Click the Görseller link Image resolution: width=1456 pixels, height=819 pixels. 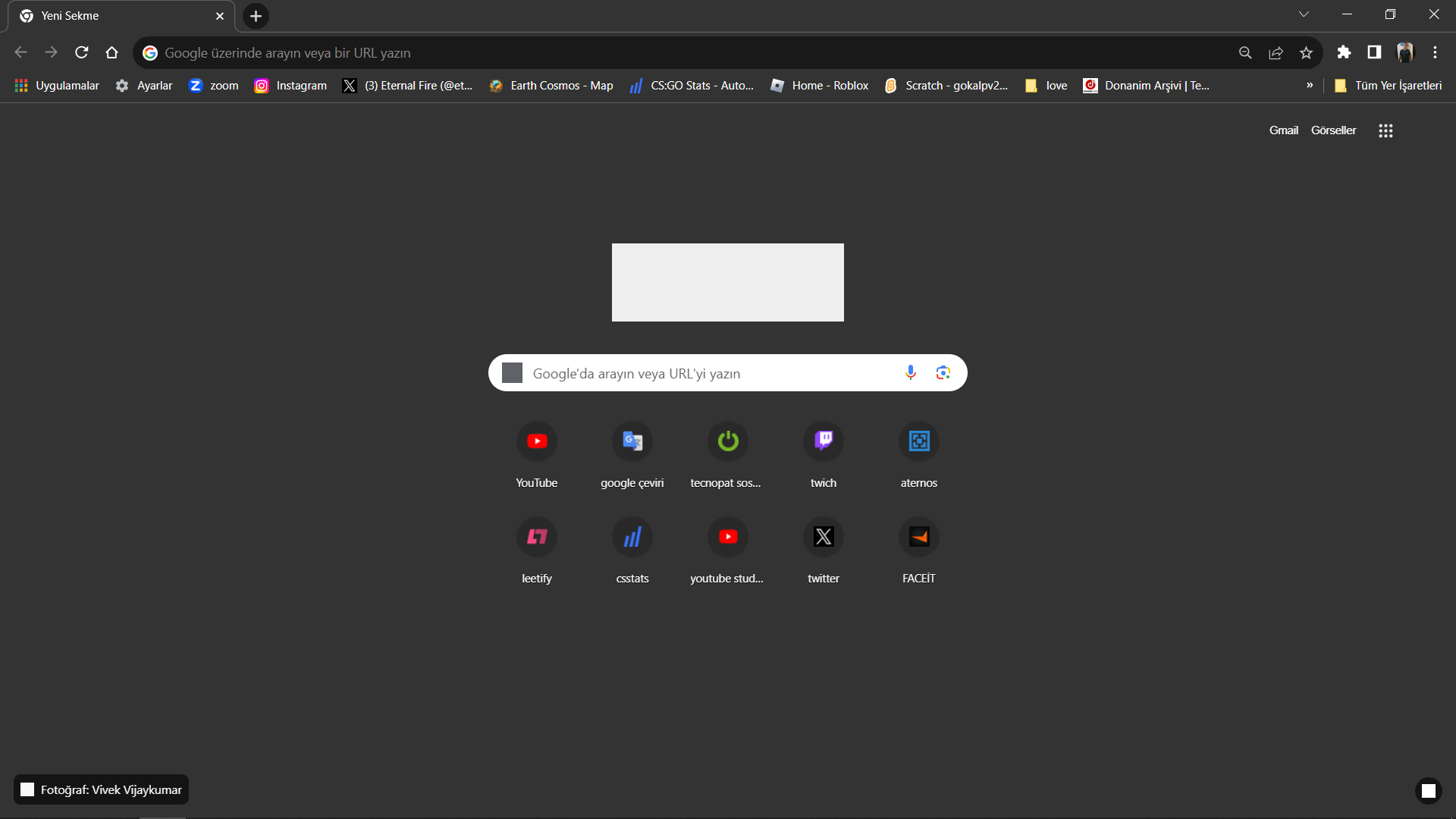pyautogui.click(x=1333, y=130)
